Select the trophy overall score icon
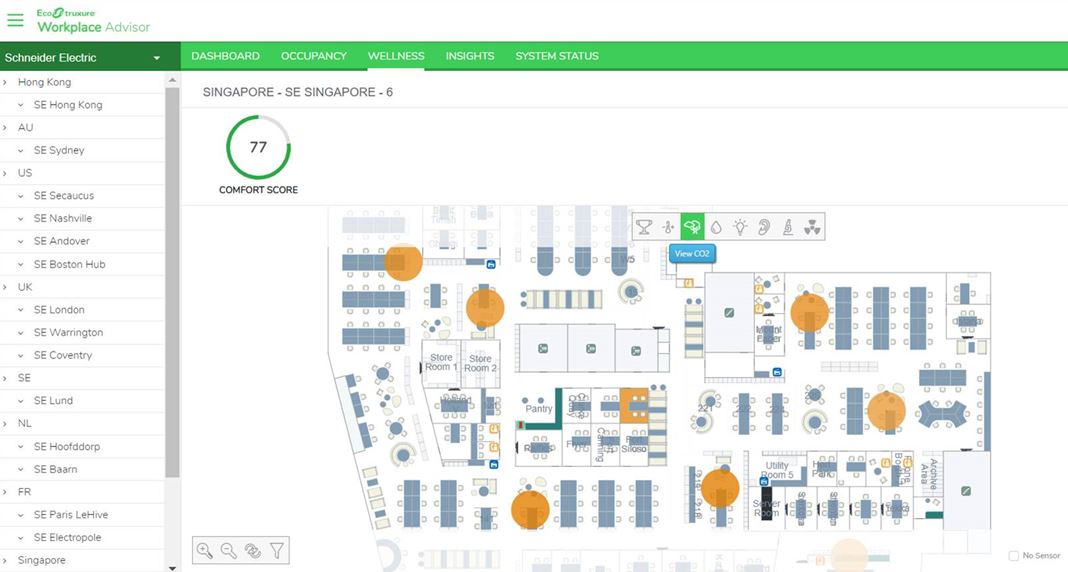The height and width of the screenshot is (572, 1068). coord(644,227)
